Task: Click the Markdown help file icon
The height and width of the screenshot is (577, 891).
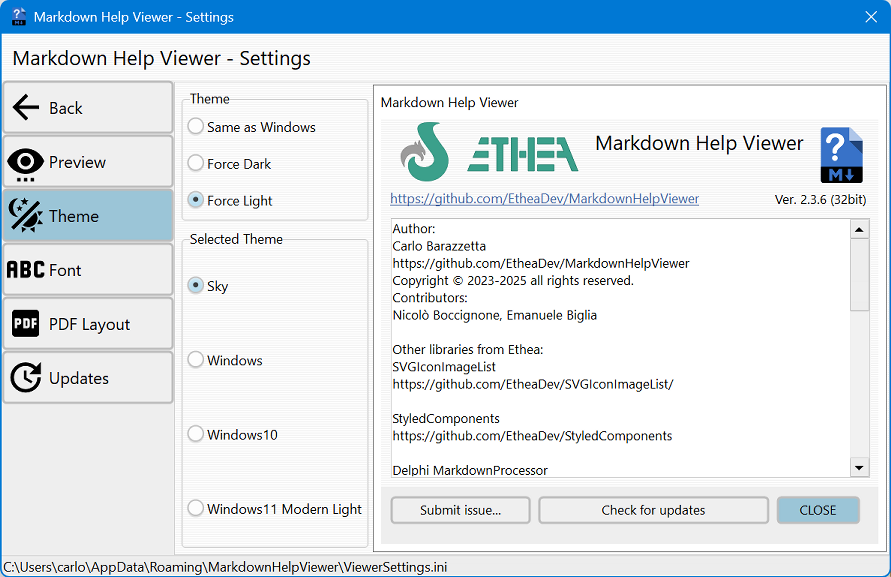Action: point(840,155)
